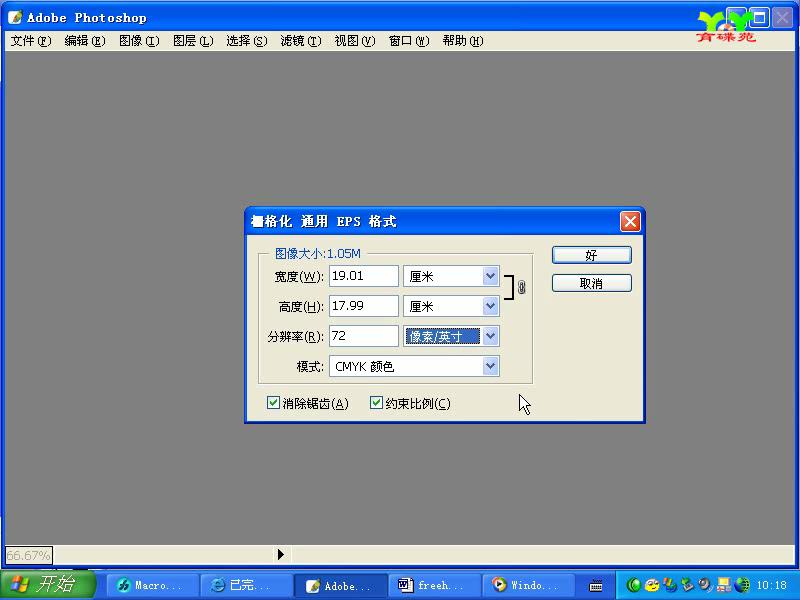Open the 窗口(W) menu
Viewport: 800px width, 600px height.
409,41
